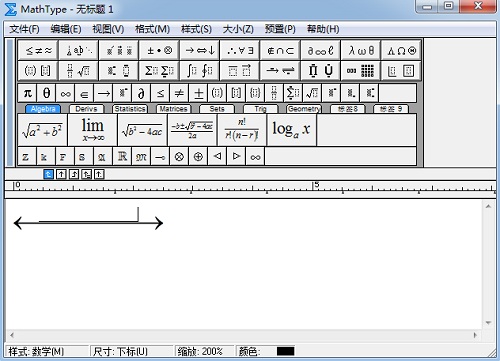The width and height of the screenshot is (500, 361).
Task: Open the set theory symbols palette (∈∩⊂)
Action: tap(280, 50)
